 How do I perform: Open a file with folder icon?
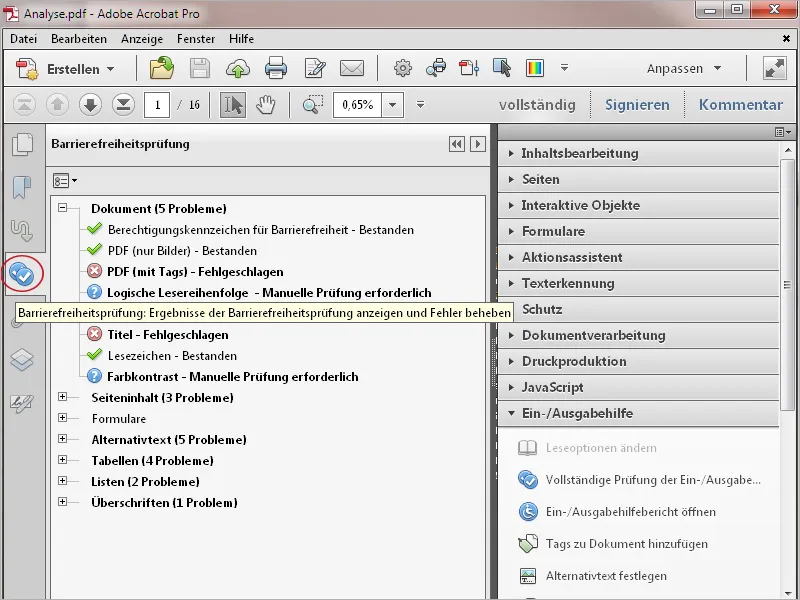(x=162, y=68)
